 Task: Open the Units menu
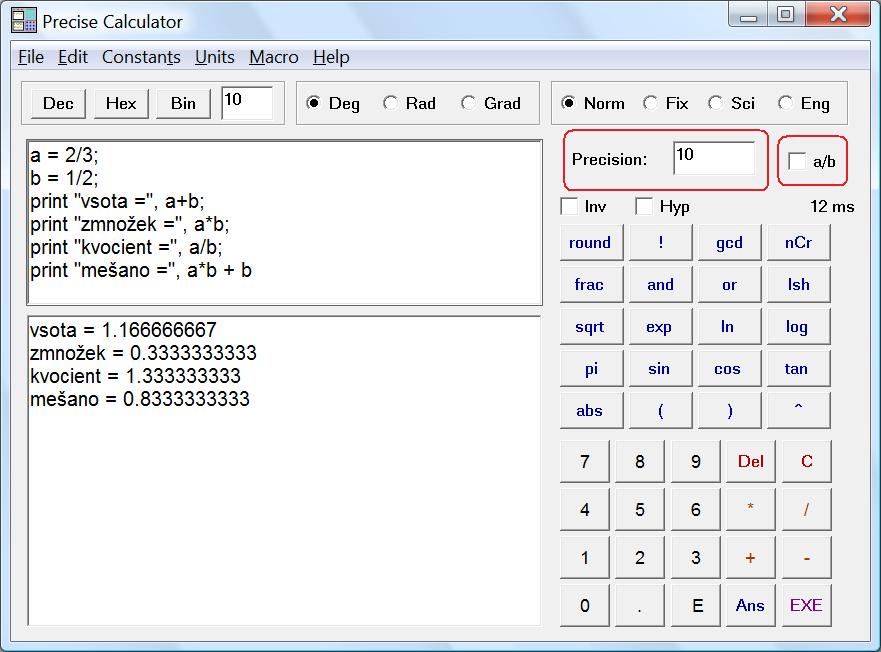(x=214, y=57)
